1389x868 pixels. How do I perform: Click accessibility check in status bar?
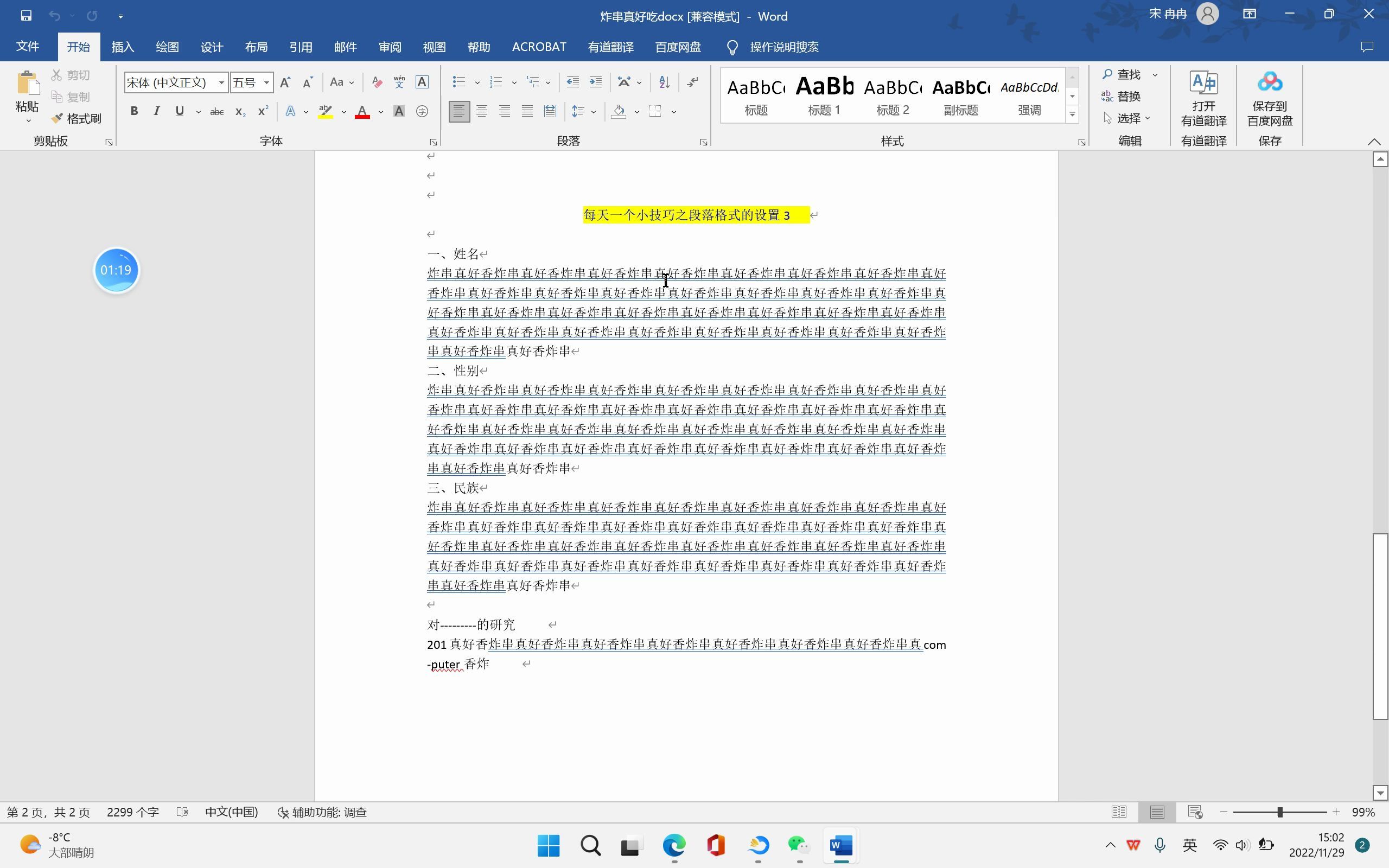coord(322,812)
